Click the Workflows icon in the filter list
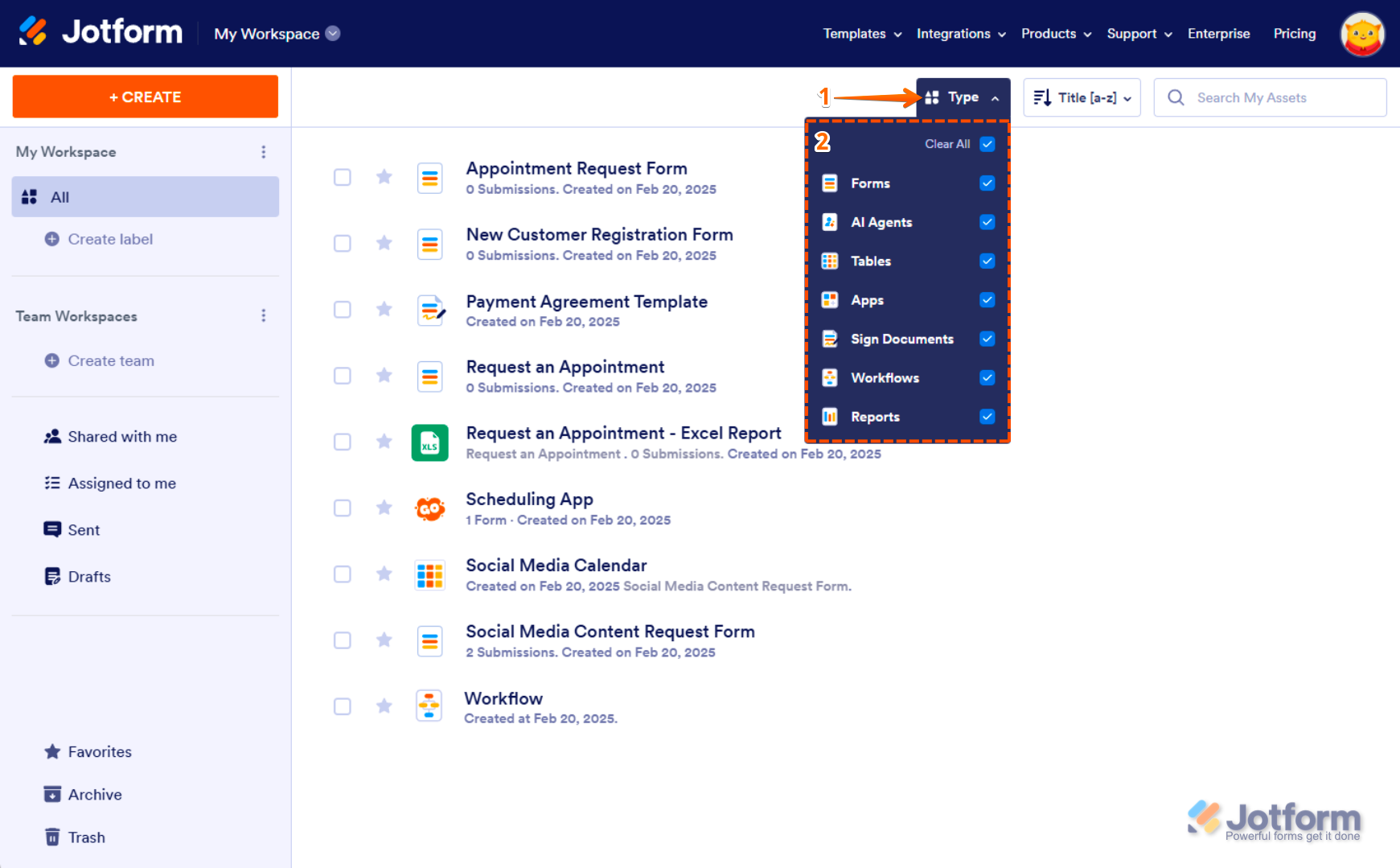This screenshot has width=1400, height=868. tap(829, 377)
